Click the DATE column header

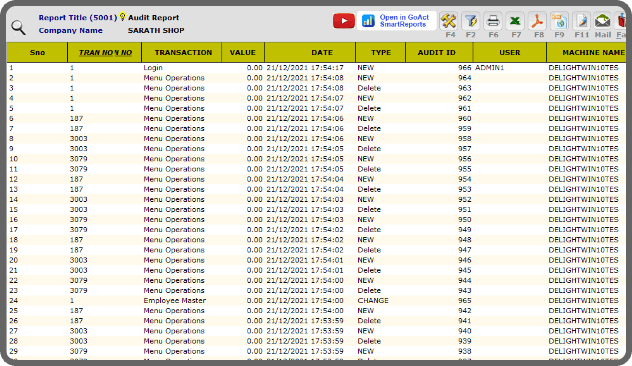click(322, 52)
